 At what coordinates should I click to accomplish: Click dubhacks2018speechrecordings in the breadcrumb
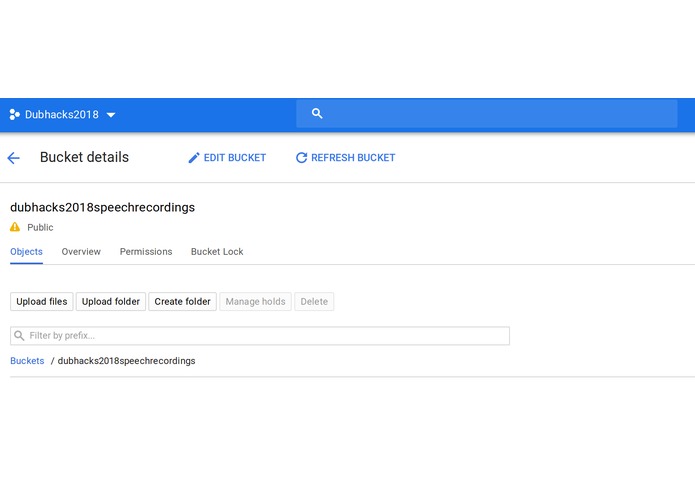(126, 361)
